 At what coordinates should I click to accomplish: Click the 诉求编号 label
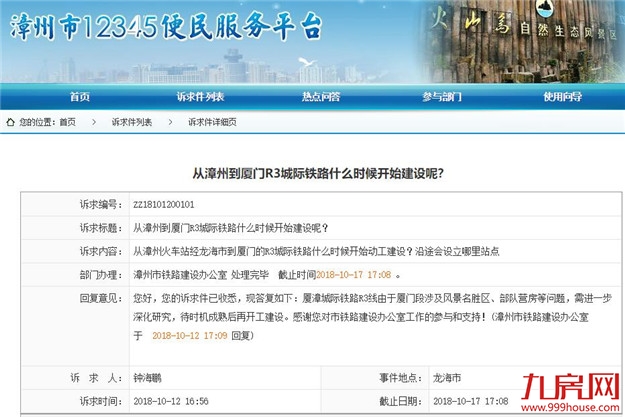point(101,205)
